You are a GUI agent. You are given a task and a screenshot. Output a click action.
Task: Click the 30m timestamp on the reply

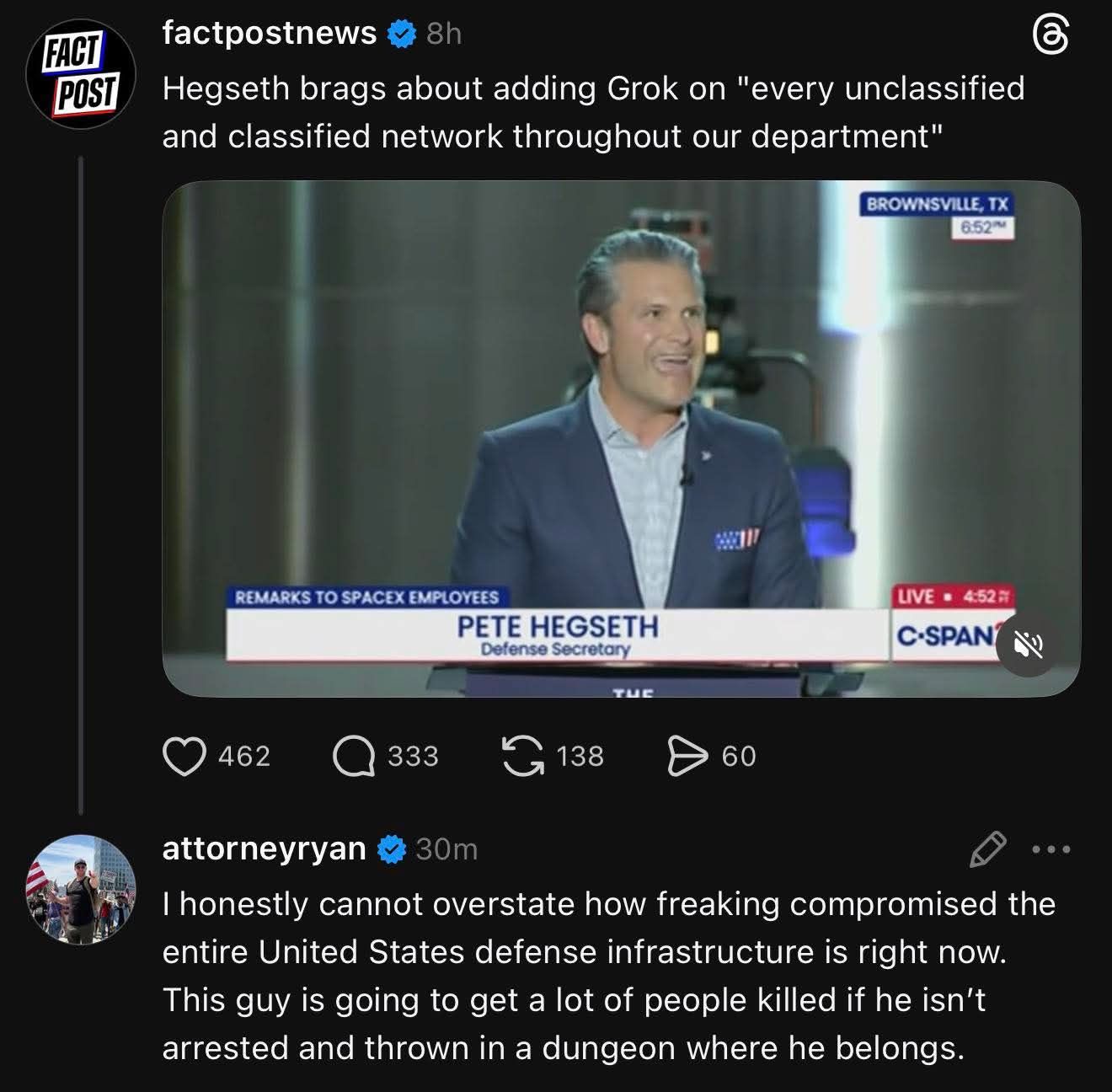click(x=446, y=849)
